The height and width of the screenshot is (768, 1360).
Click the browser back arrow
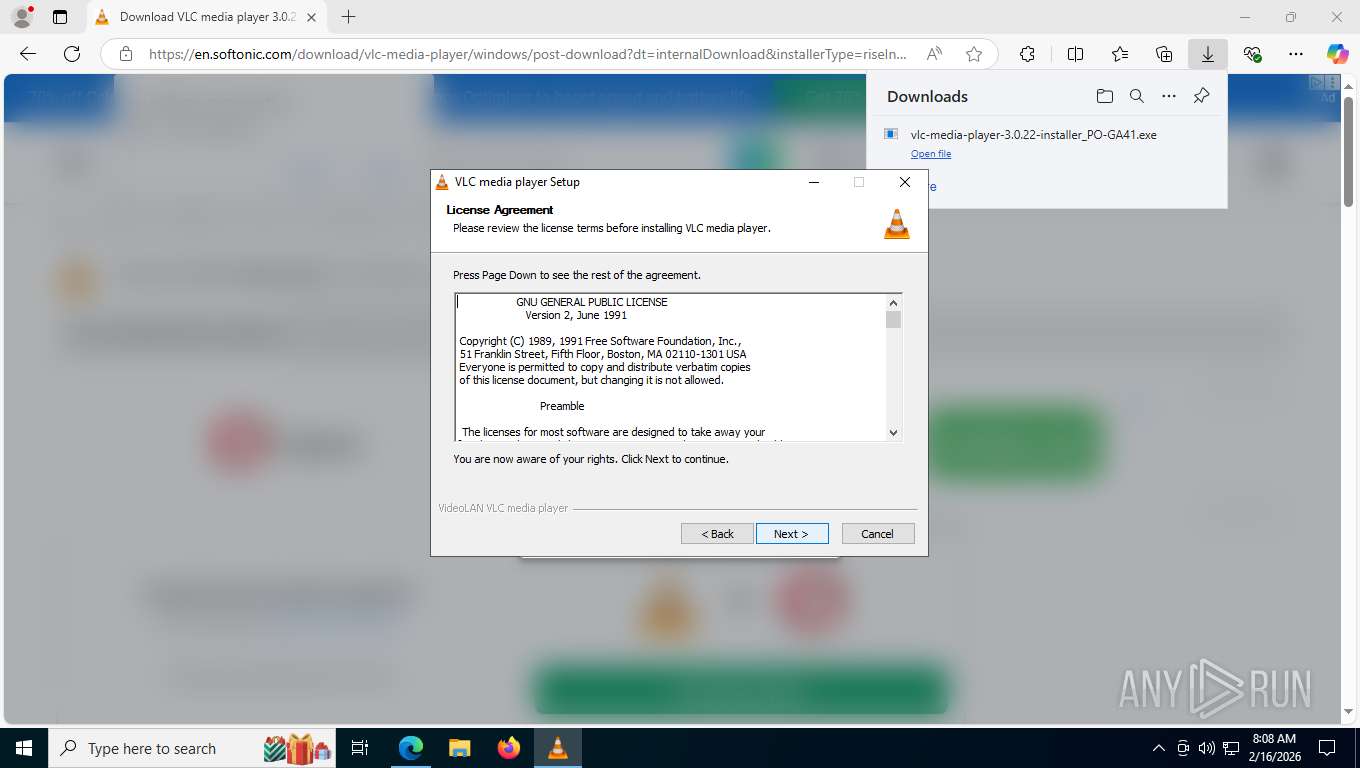[x=28, y=55]
